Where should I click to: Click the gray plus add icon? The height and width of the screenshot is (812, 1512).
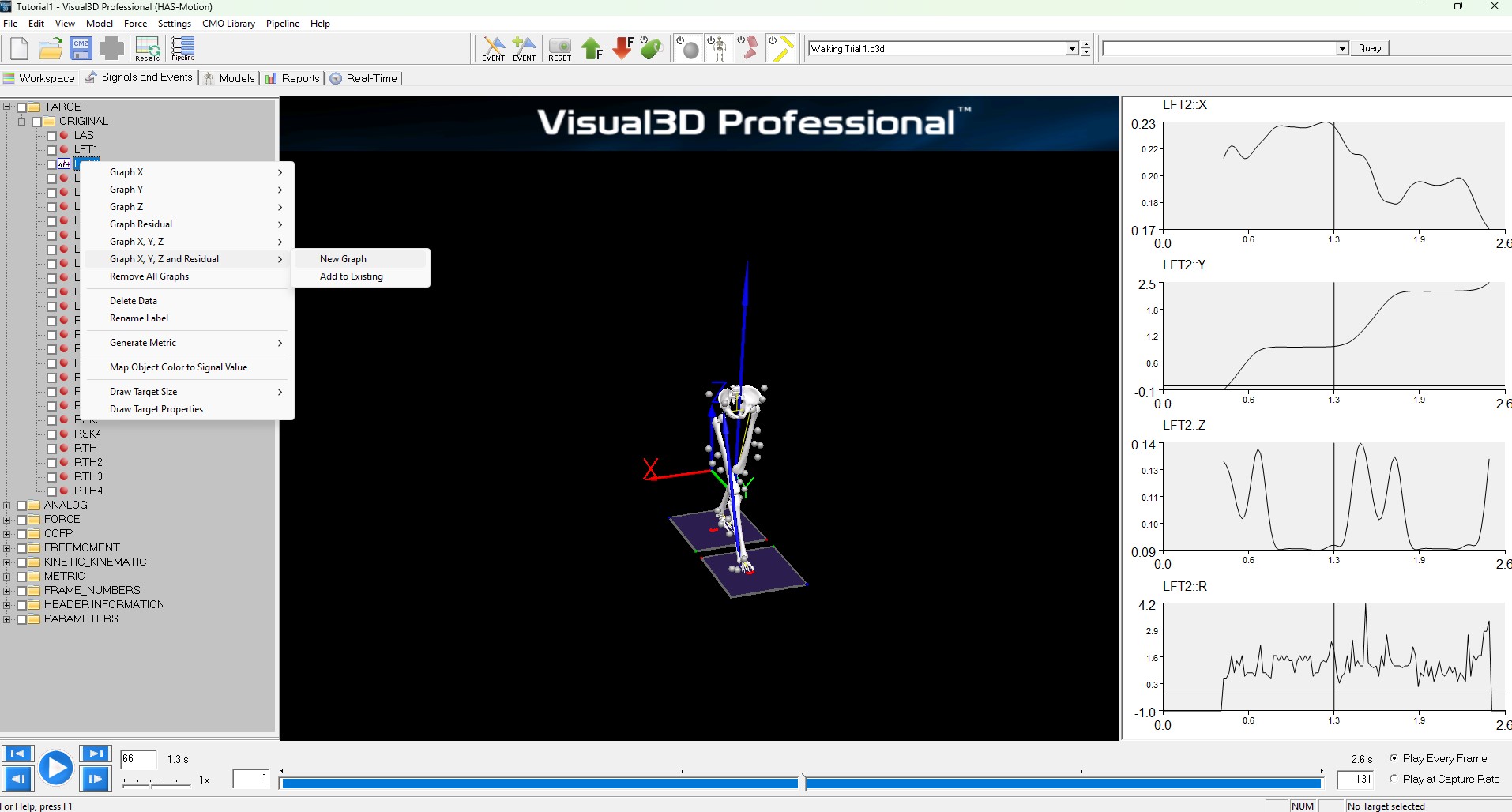[x=111, y=48]
